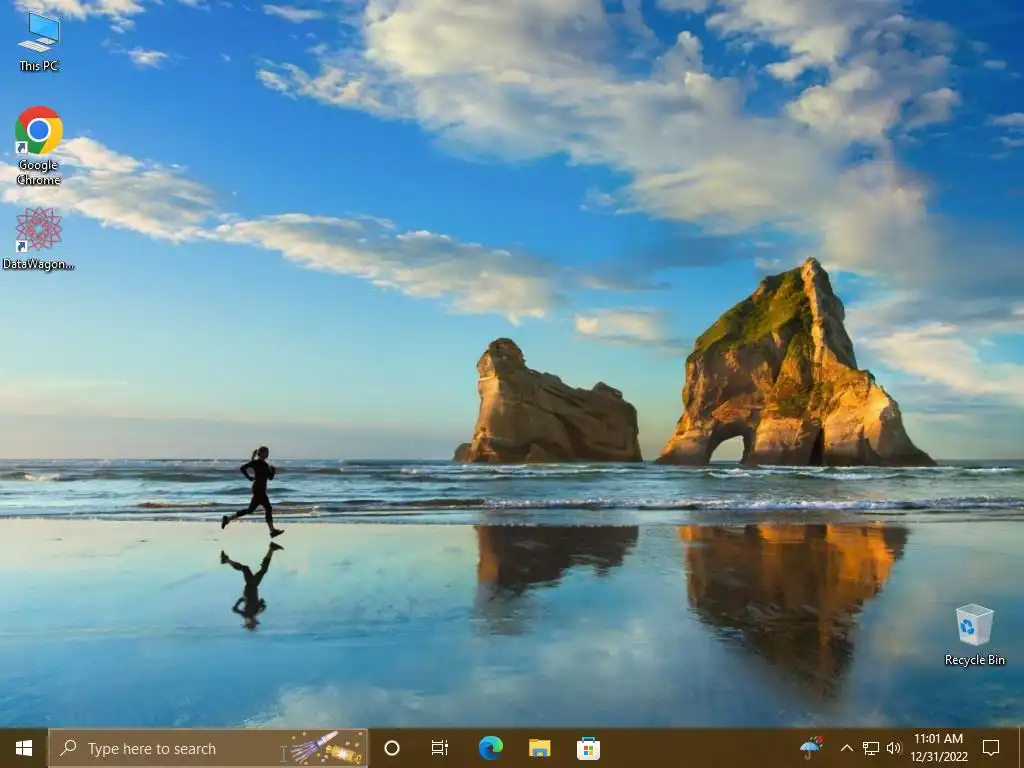Open Microsoft Store from the taskbar

[x=588, y=748]
